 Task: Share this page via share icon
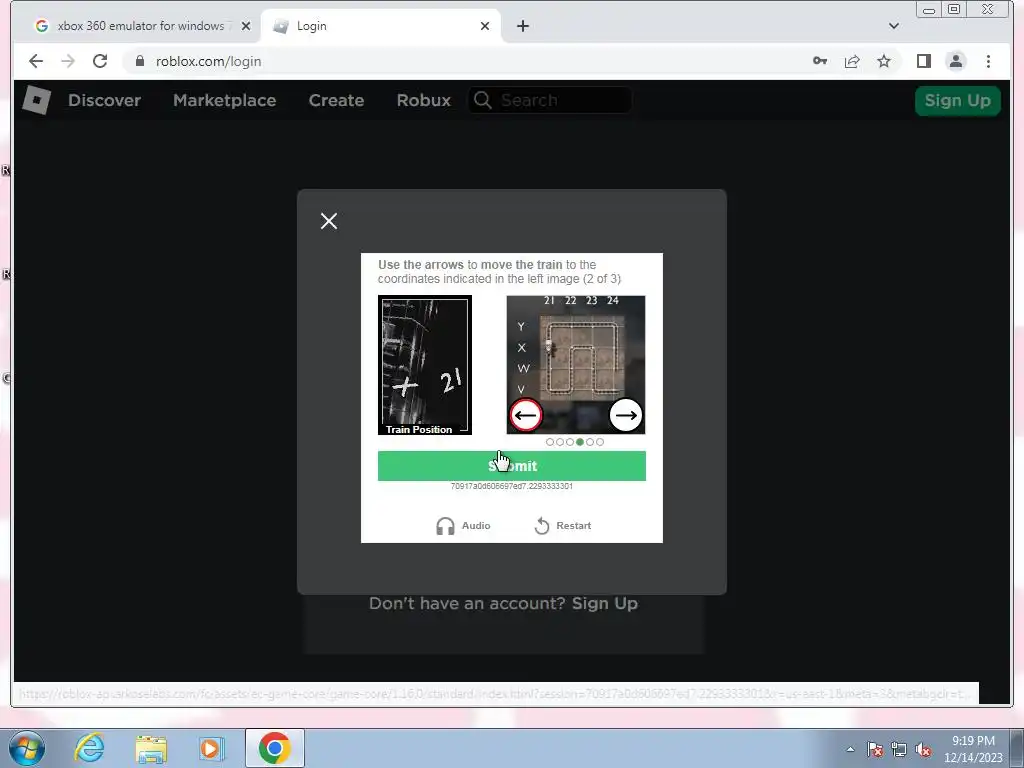[852, 61]
